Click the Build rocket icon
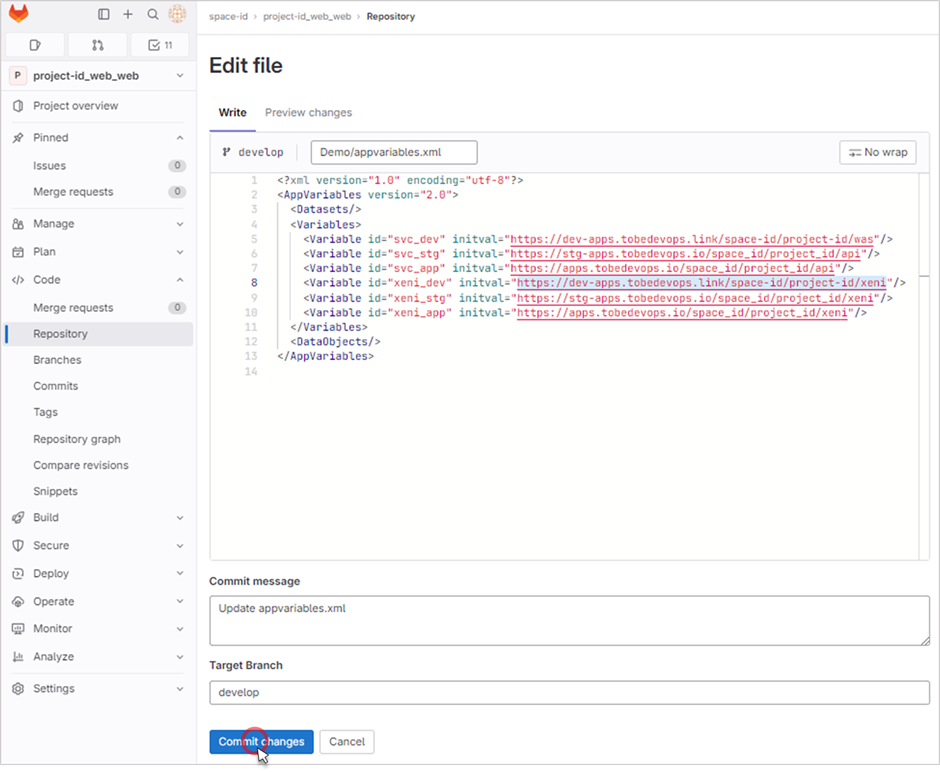 [x=18, y=518]
